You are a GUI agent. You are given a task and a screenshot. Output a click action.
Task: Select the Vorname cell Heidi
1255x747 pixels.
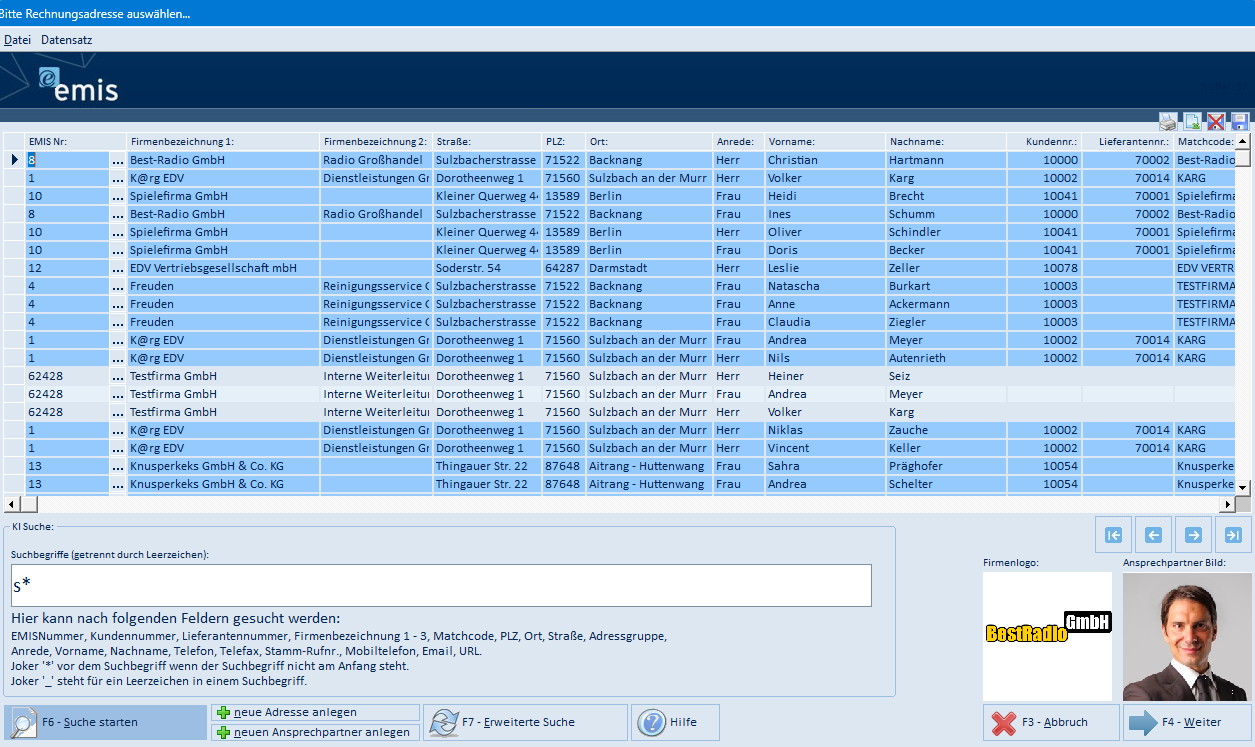tap(825, 196)
